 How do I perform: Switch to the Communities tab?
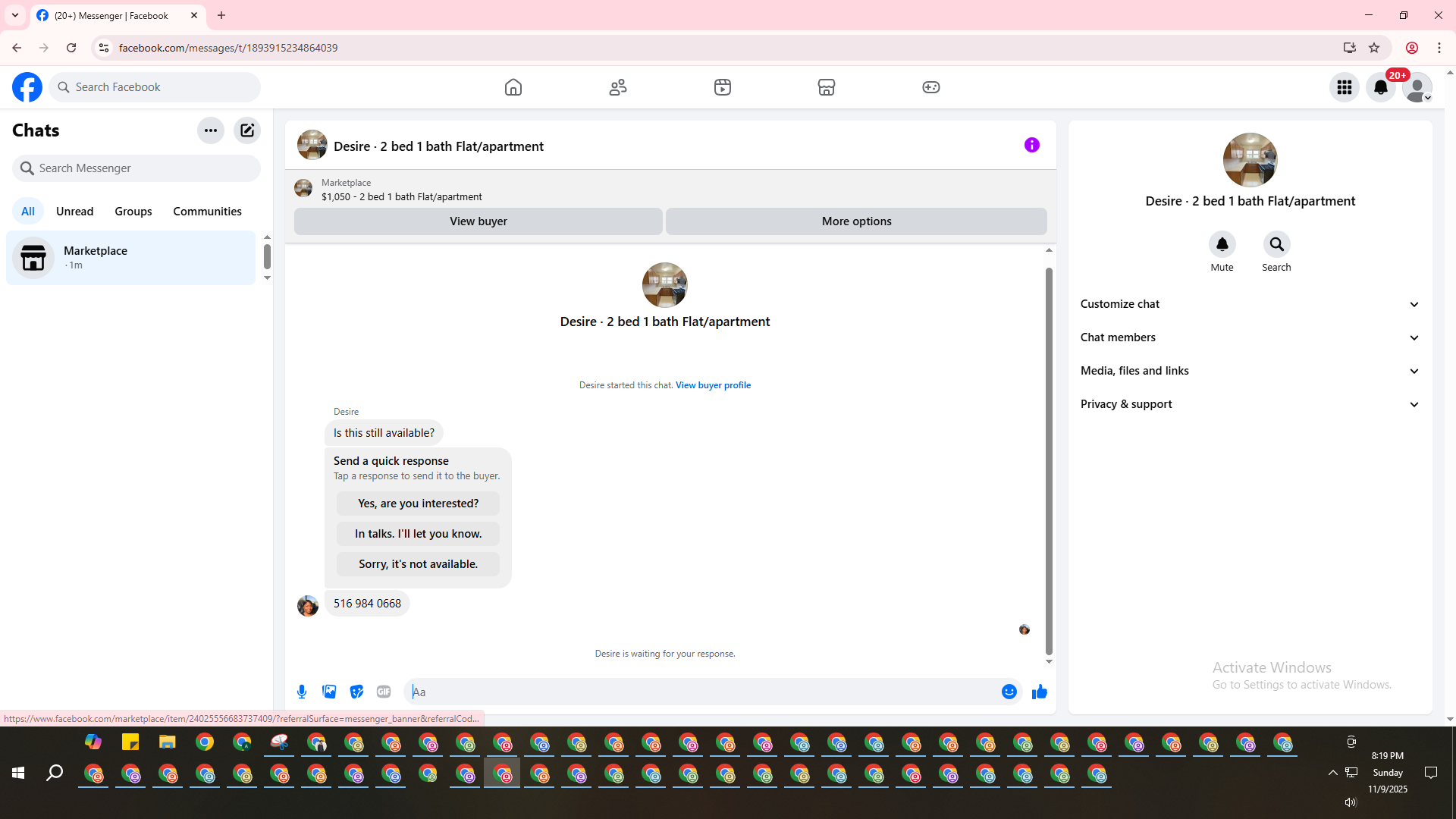[207, 212]
